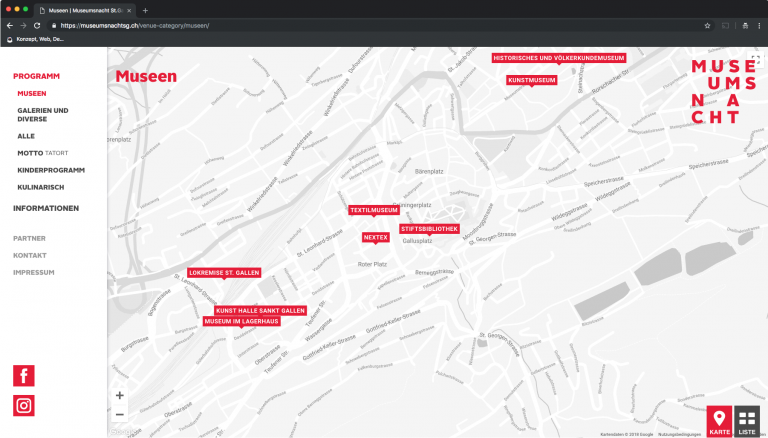Open the Impressum link

click(x=34, y=272)
